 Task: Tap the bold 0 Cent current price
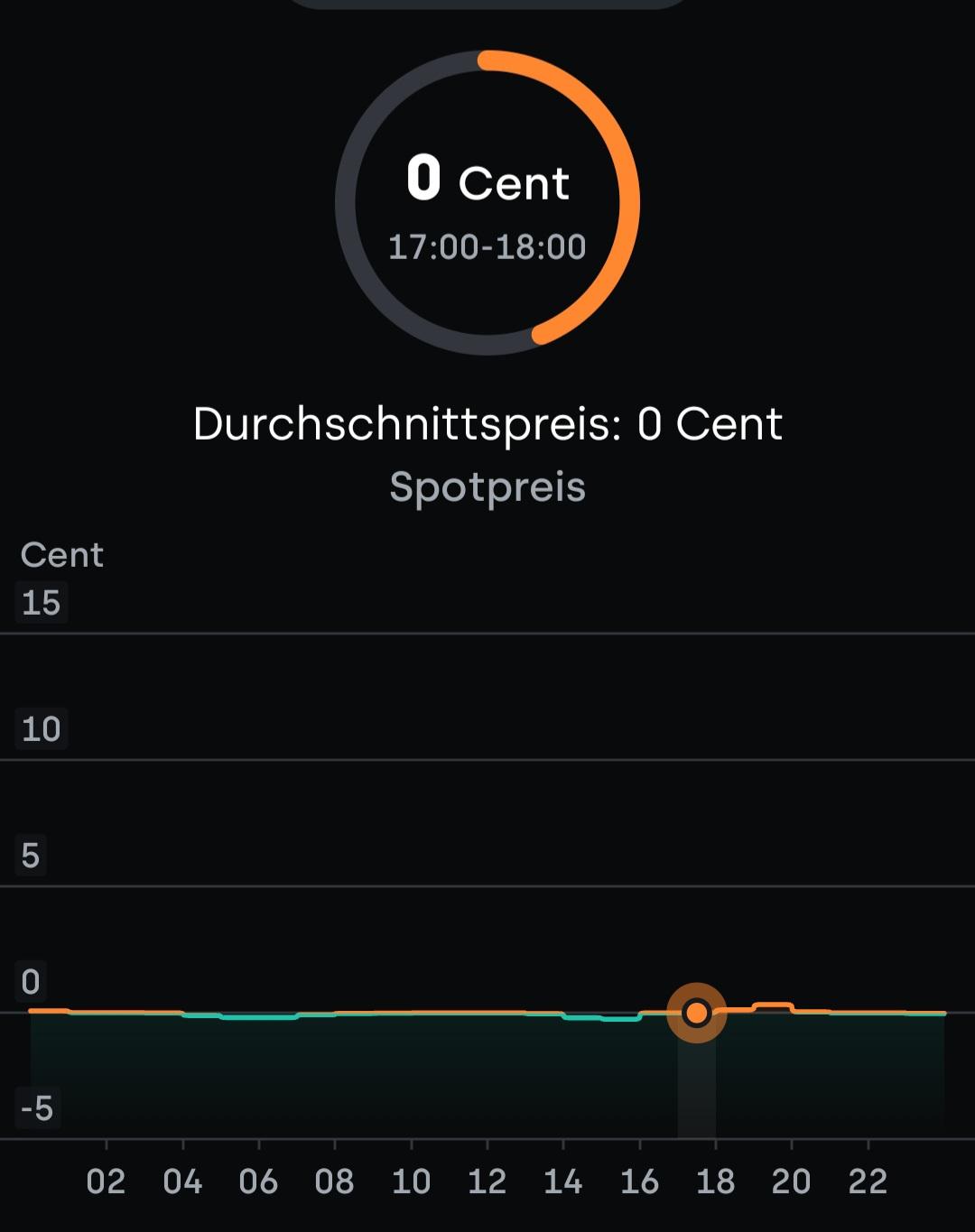487,181
